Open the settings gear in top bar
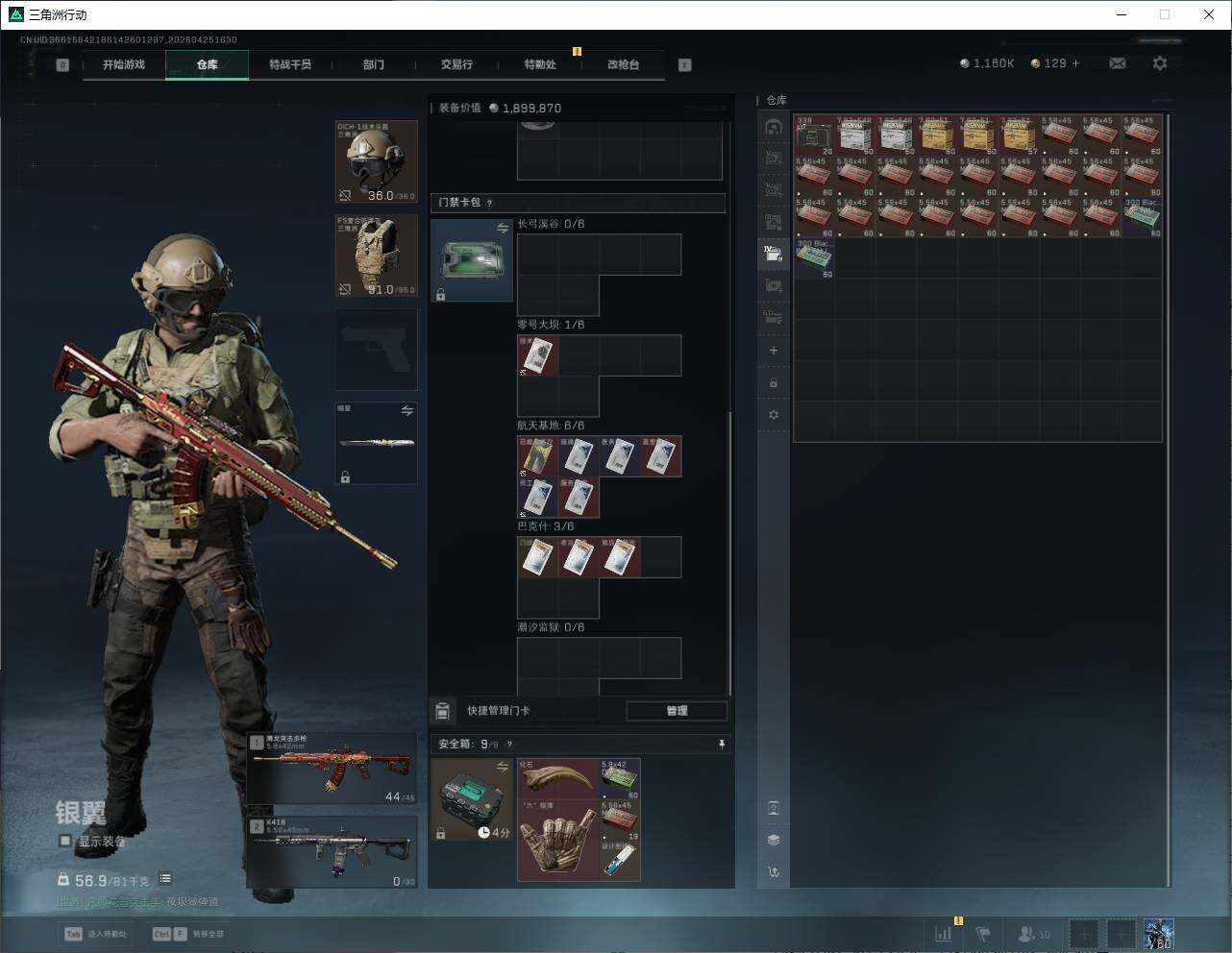Screen dimensions: 1232x953 pos(1160,63)
